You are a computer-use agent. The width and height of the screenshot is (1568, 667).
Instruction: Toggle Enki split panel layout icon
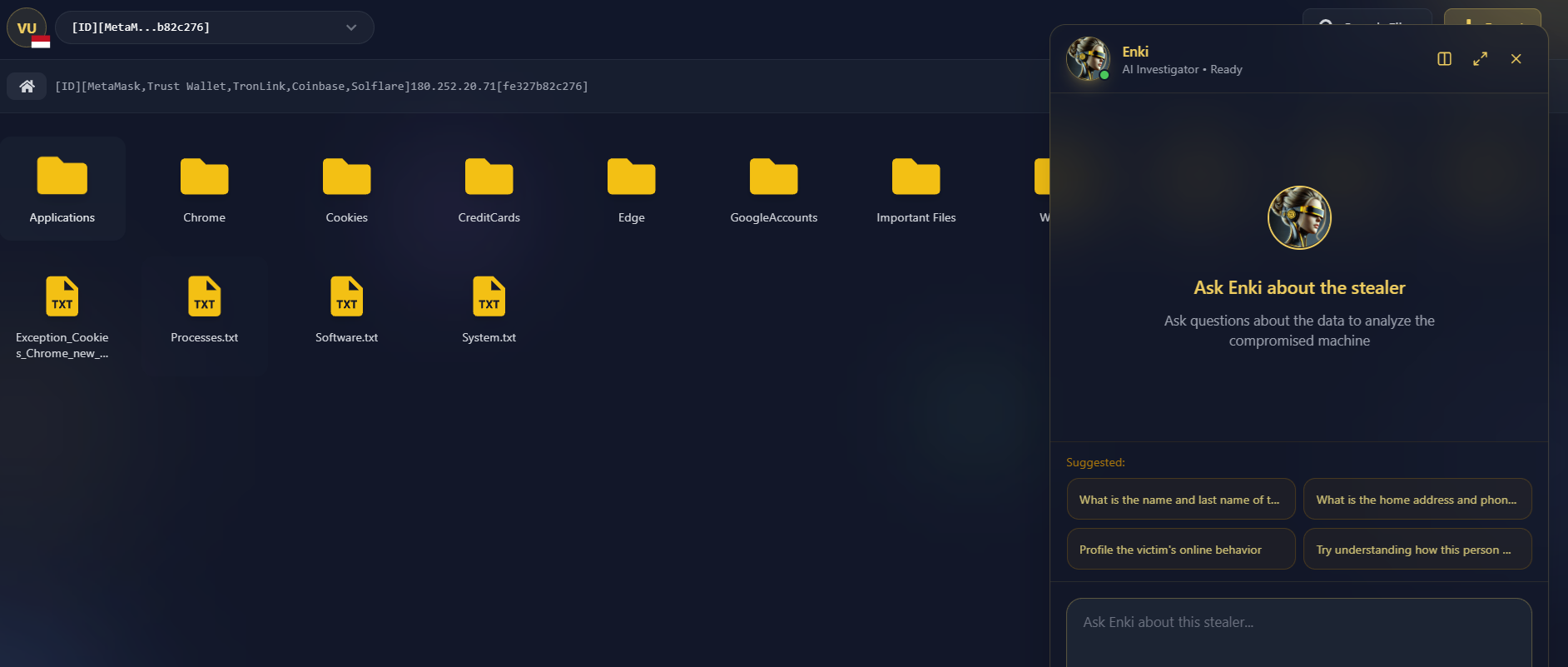pos(1445,59)
